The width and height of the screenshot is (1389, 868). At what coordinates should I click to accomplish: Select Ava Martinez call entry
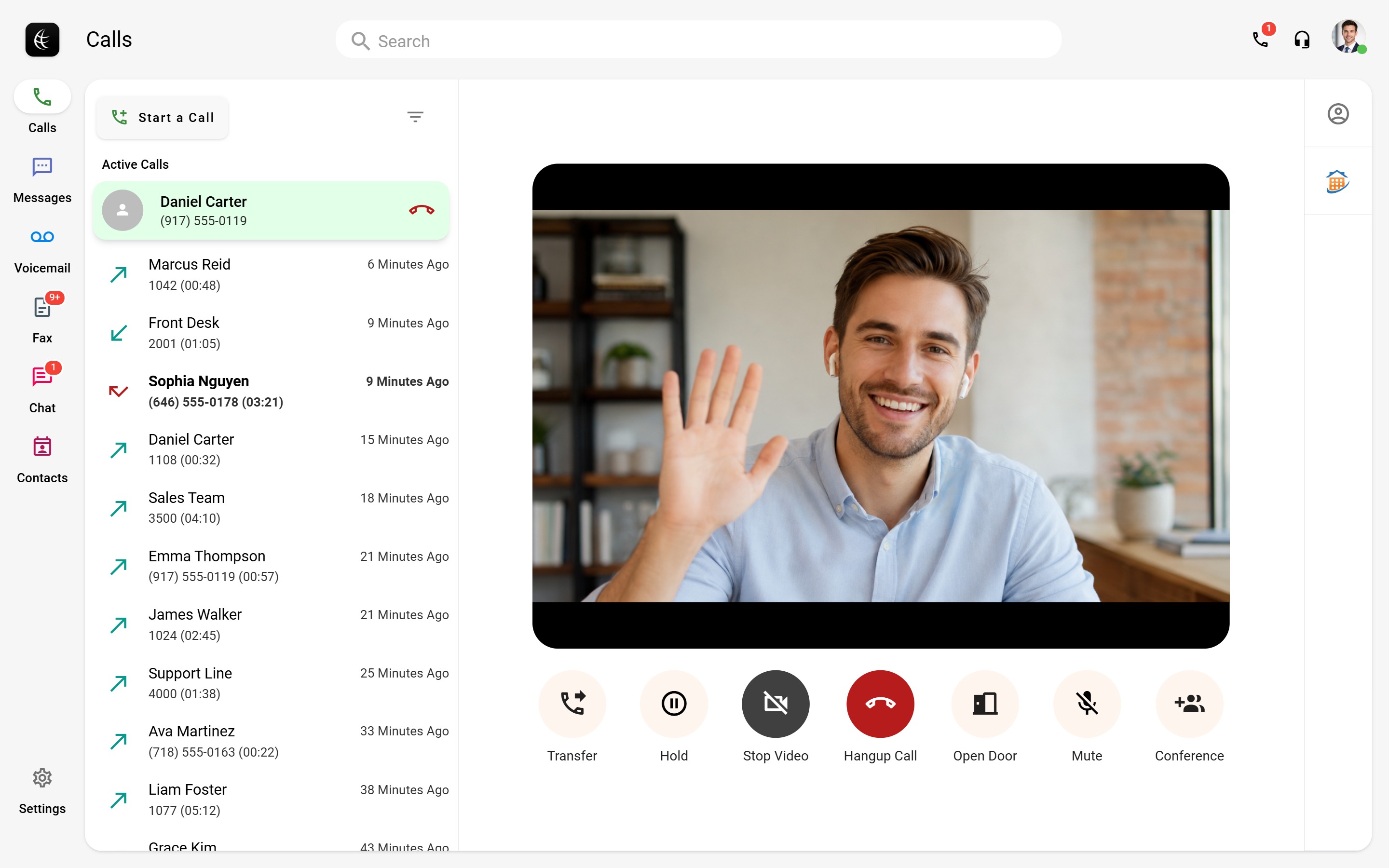(271, 741)
